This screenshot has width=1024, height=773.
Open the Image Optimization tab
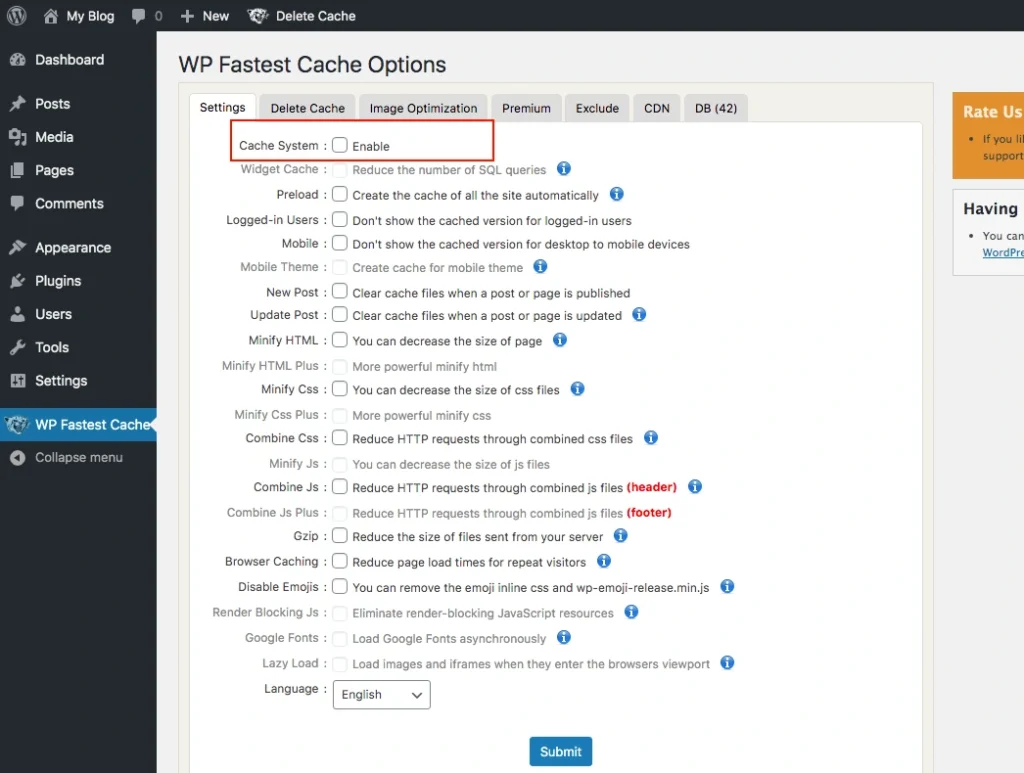[x=423, y=108]
